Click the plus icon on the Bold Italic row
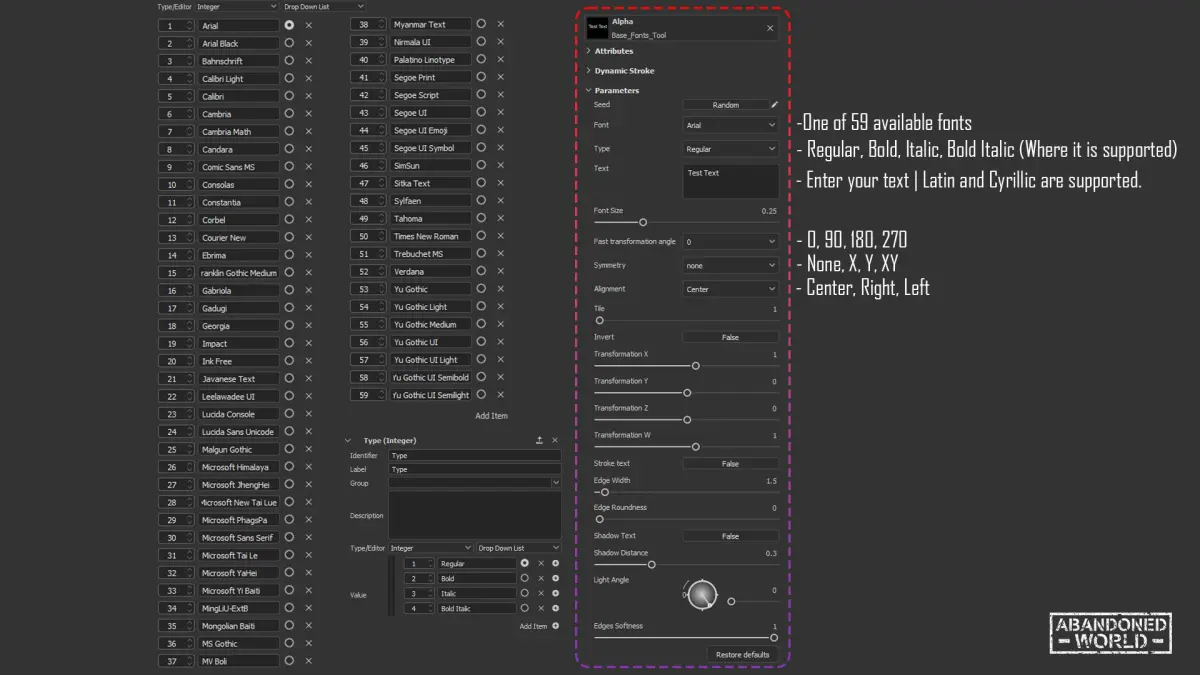Image resolution: width=1200 pixels, height=675 pixels. pos(556,608)
